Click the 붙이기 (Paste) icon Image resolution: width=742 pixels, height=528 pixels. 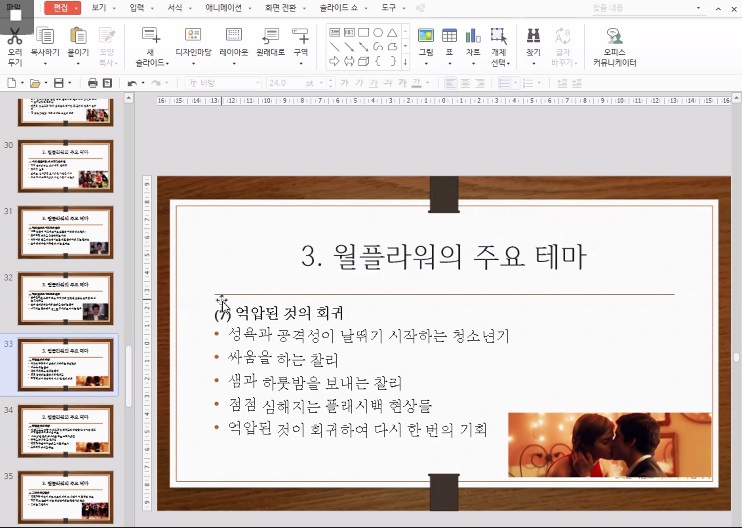(77, 36)
